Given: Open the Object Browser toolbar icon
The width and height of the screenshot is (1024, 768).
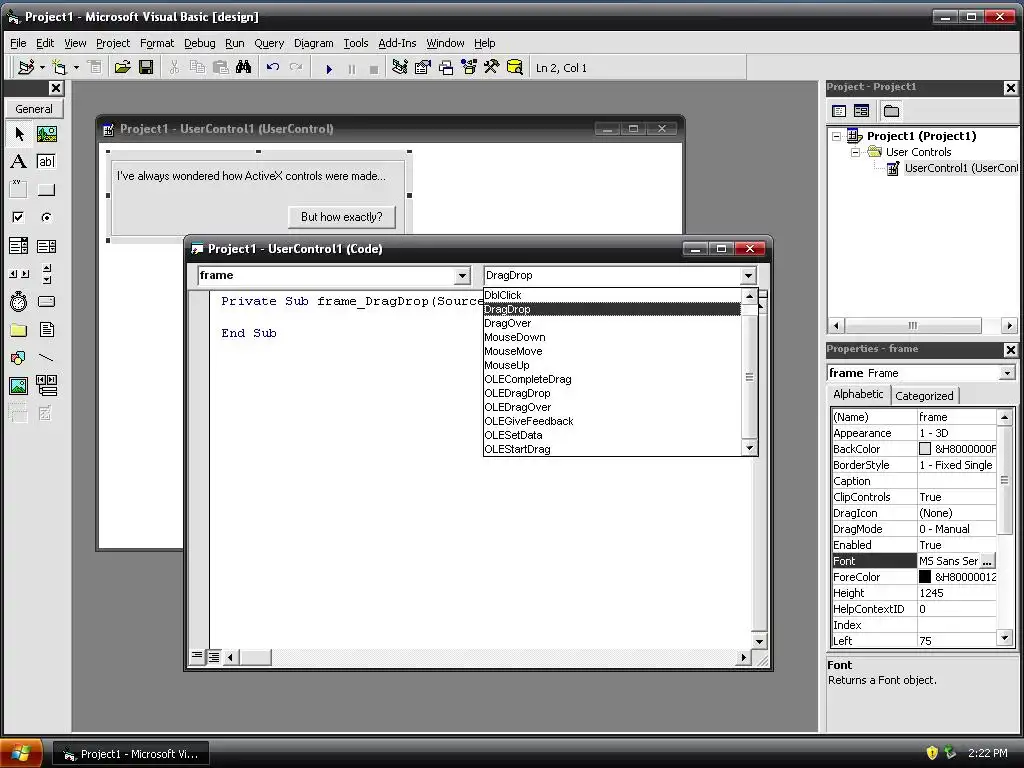Looking at the screenshot, I should click(469, 67).
